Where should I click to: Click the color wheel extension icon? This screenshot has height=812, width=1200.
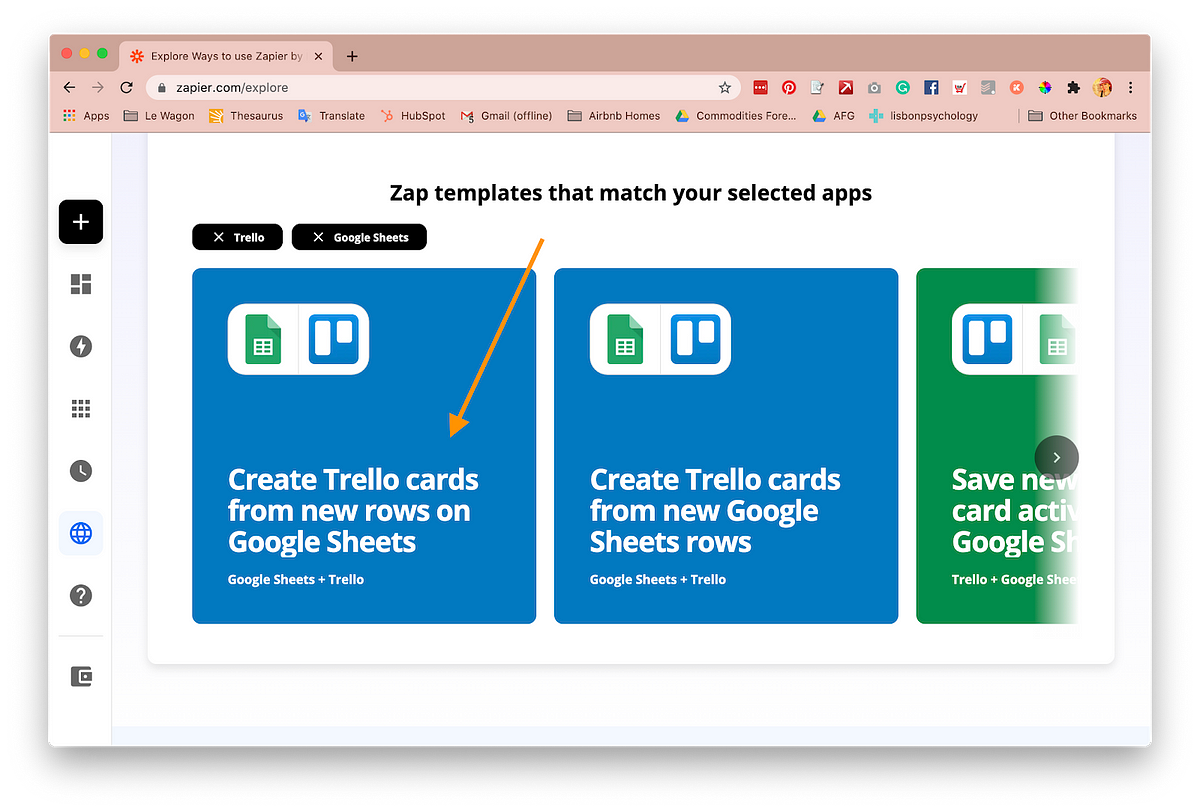pos(1044,88)
